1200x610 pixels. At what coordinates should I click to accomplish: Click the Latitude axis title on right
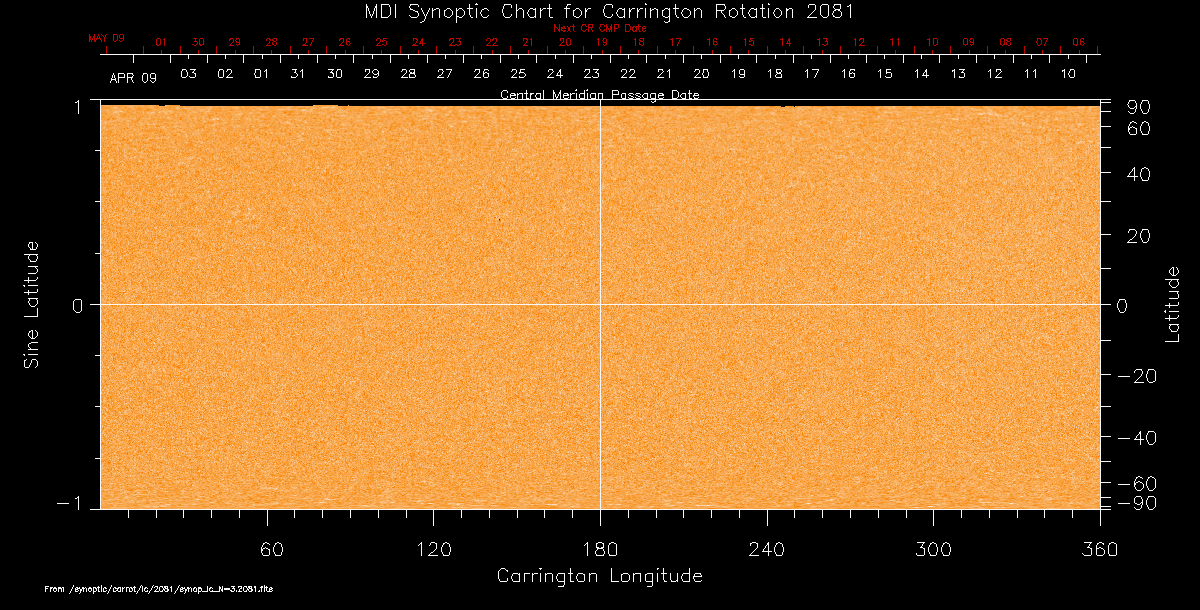coord(1172,304)
